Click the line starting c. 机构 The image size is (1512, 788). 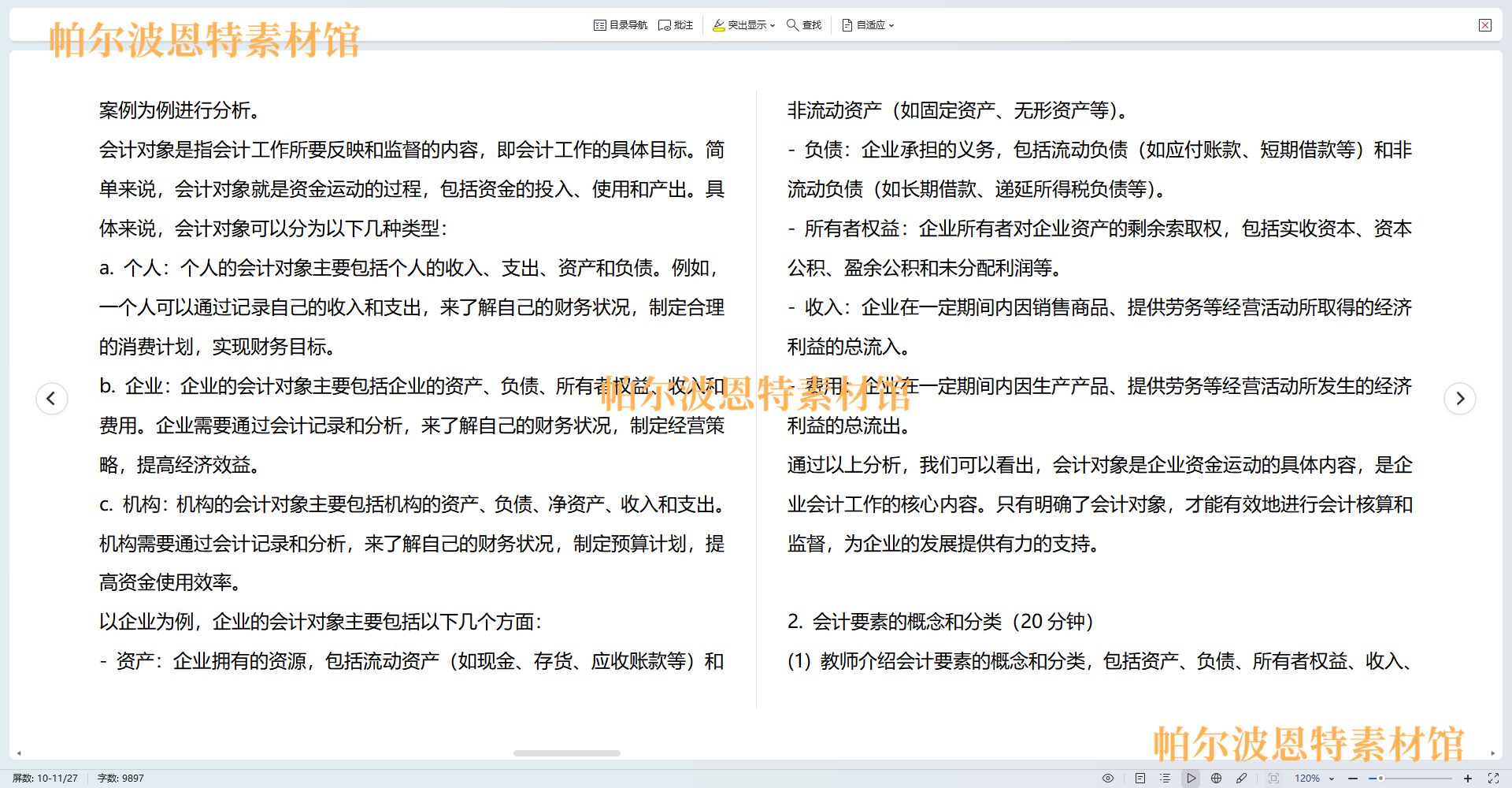coord(412,504)
